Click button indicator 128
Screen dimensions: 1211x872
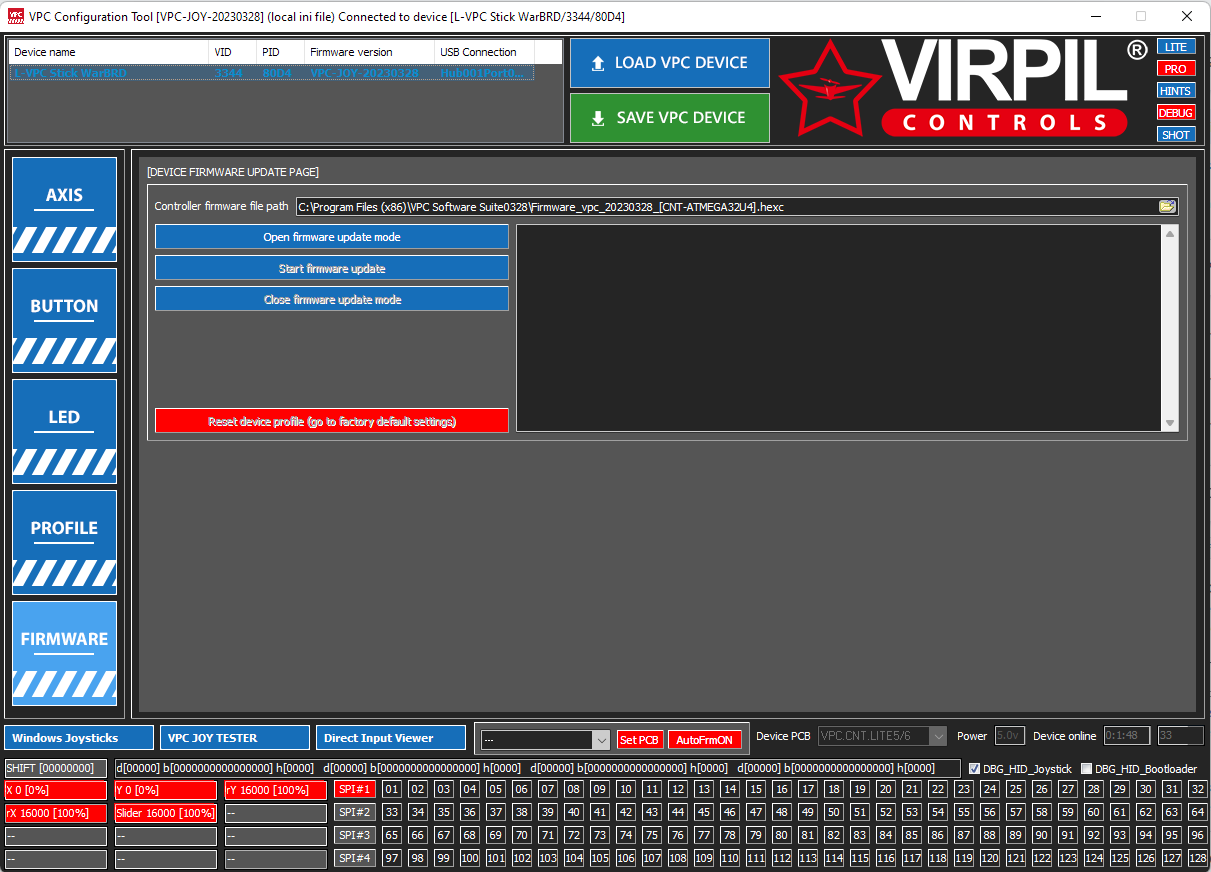1198,859
